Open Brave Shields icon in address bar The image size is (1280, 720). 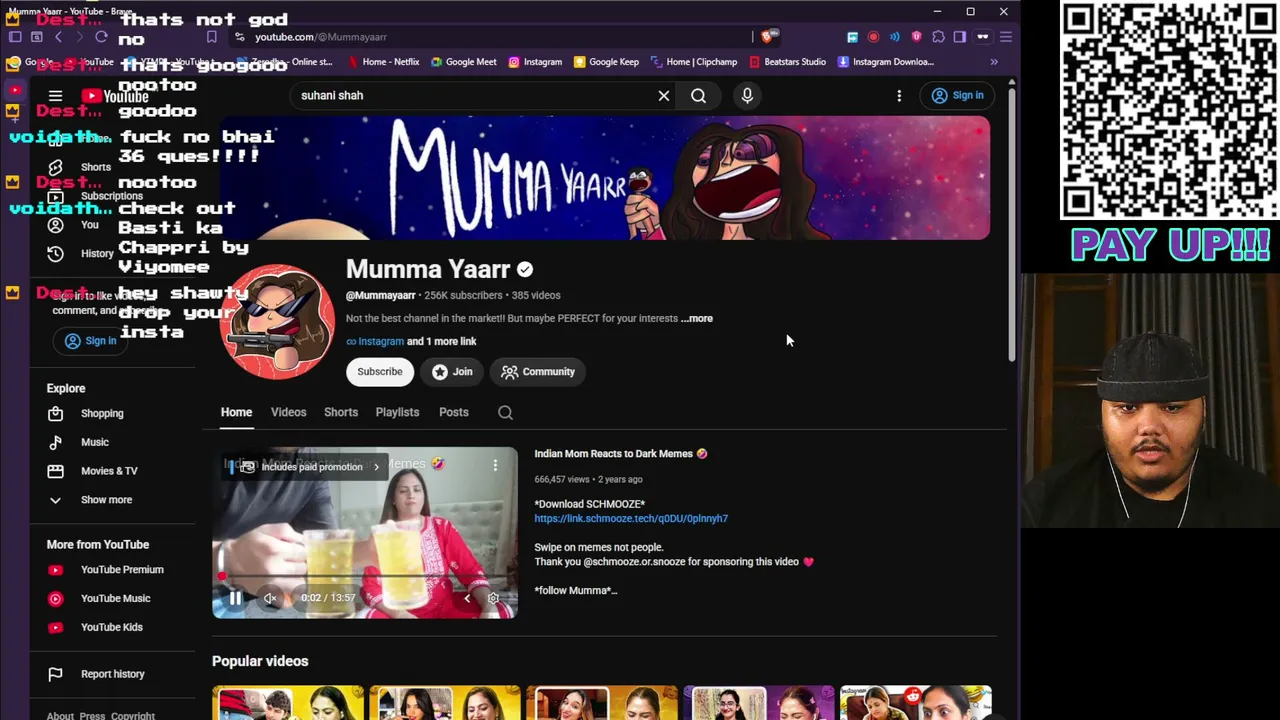pyautogui.click(x=768, y=37)
